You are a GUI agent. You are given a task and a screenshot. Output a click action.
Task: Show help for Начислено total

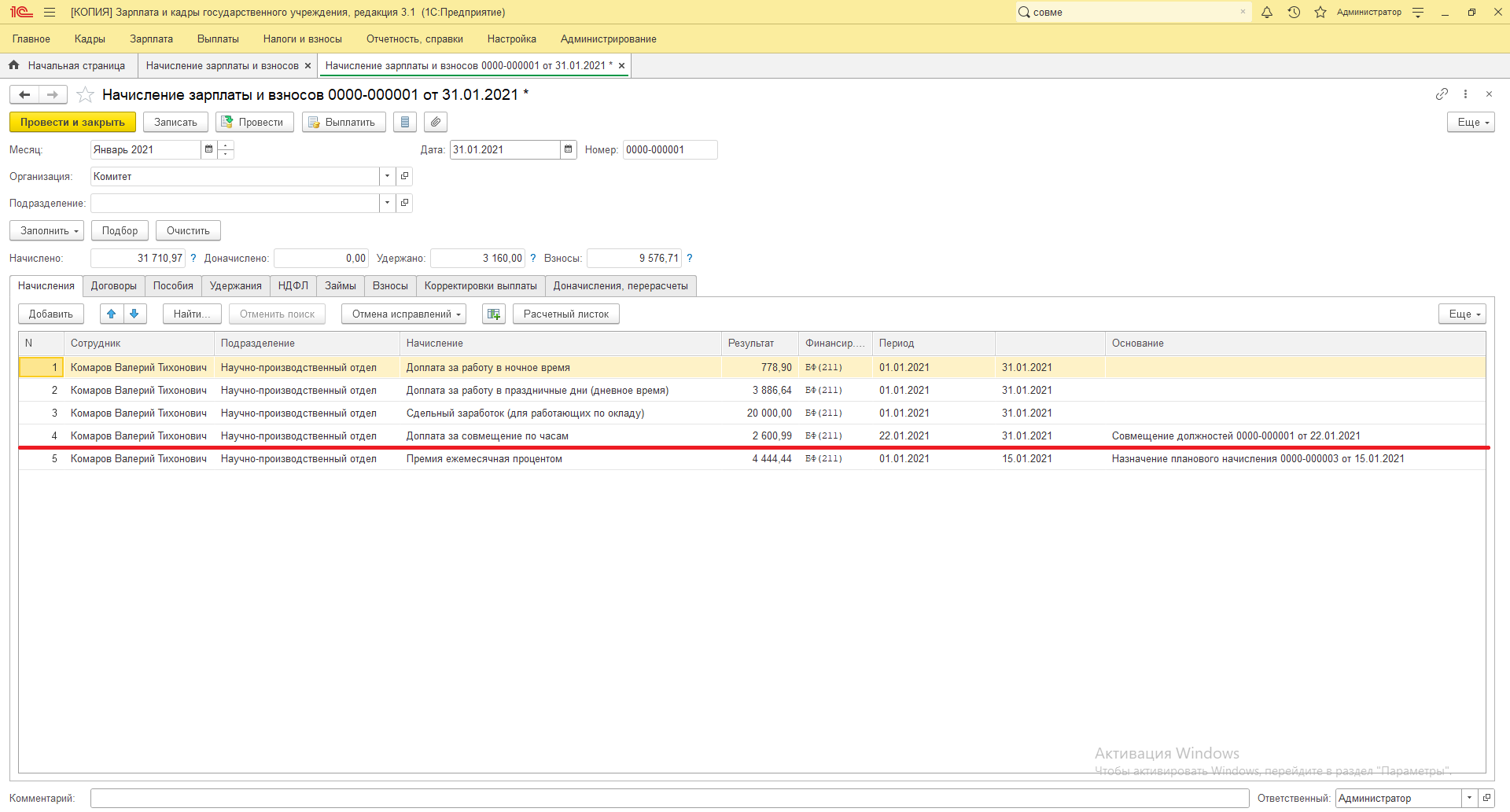pyautogui.click(x=193, y=258)
